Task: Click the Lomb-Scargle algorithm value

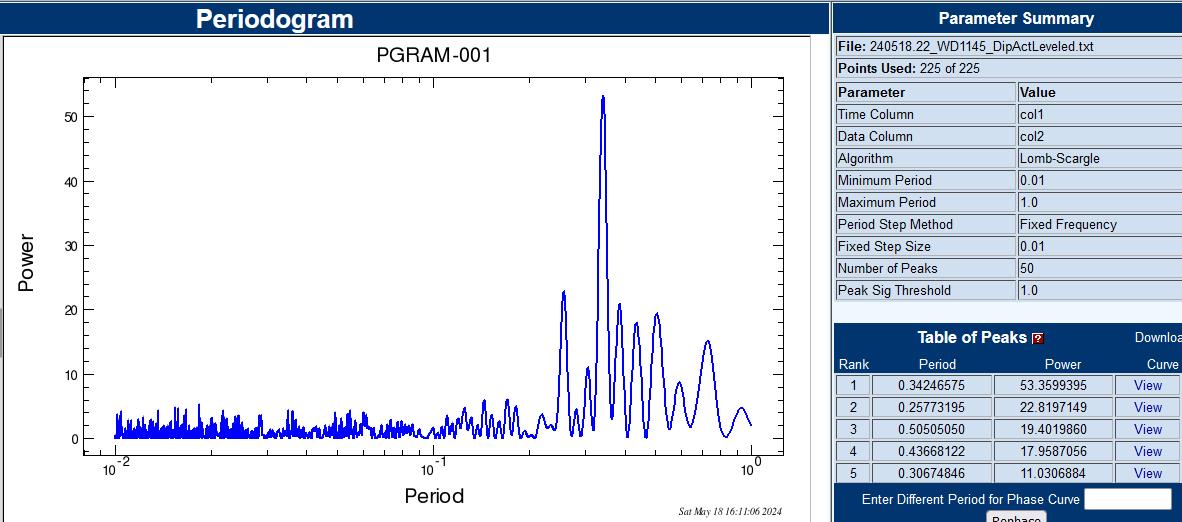Action: [x=1059, y=158]
